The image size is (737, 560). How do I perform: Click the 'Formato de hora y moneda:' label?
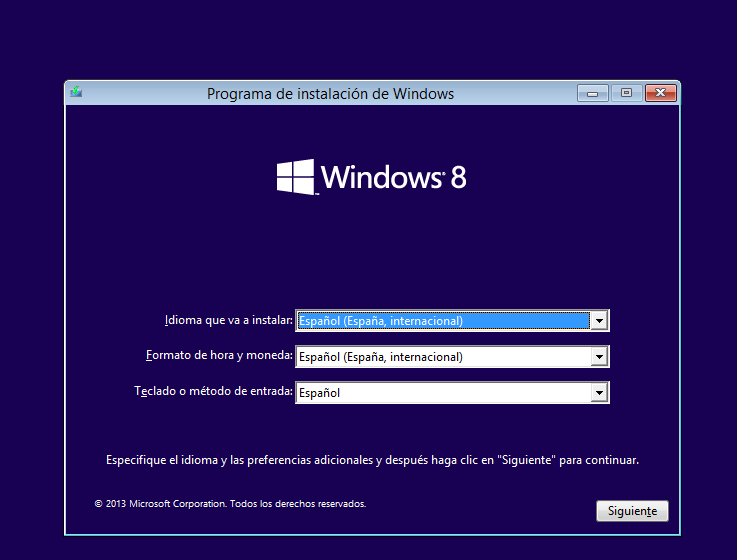click(x=219, y=355)
